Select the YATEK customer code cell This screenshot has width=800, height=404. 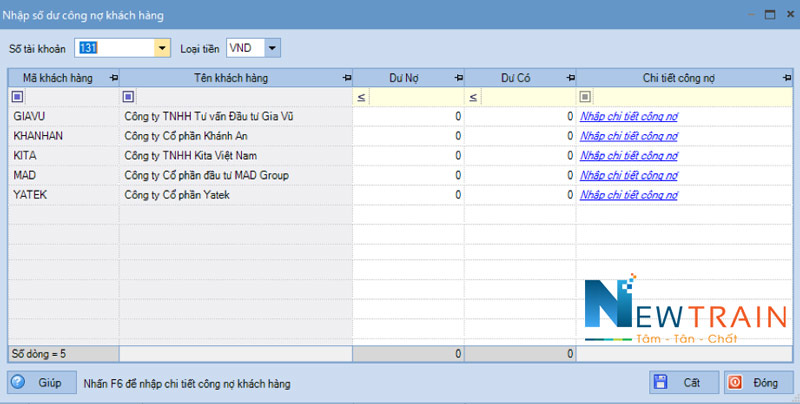point(64,195)
